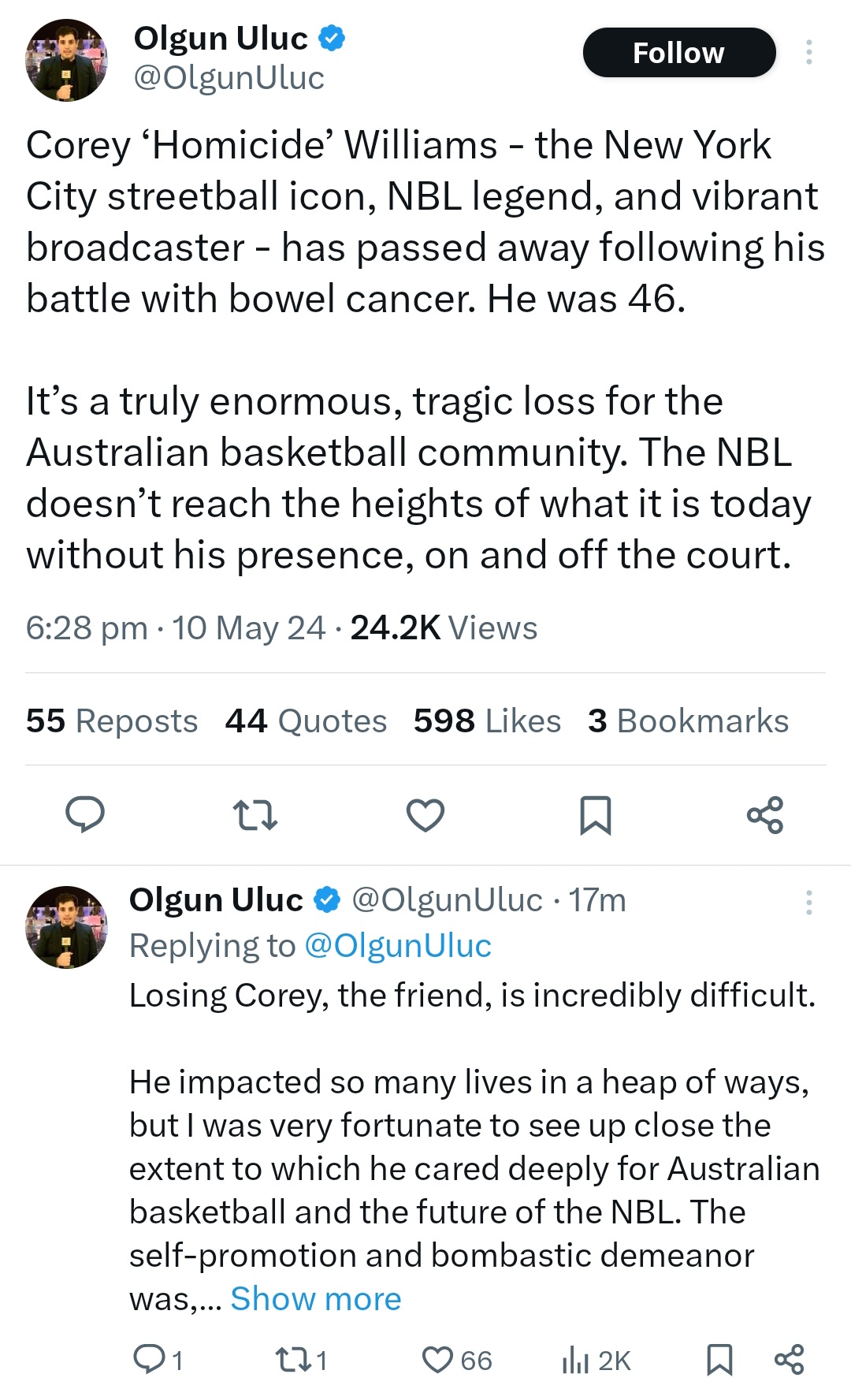
Task: Bookmark the main tweet
Action: click(595, 815)
